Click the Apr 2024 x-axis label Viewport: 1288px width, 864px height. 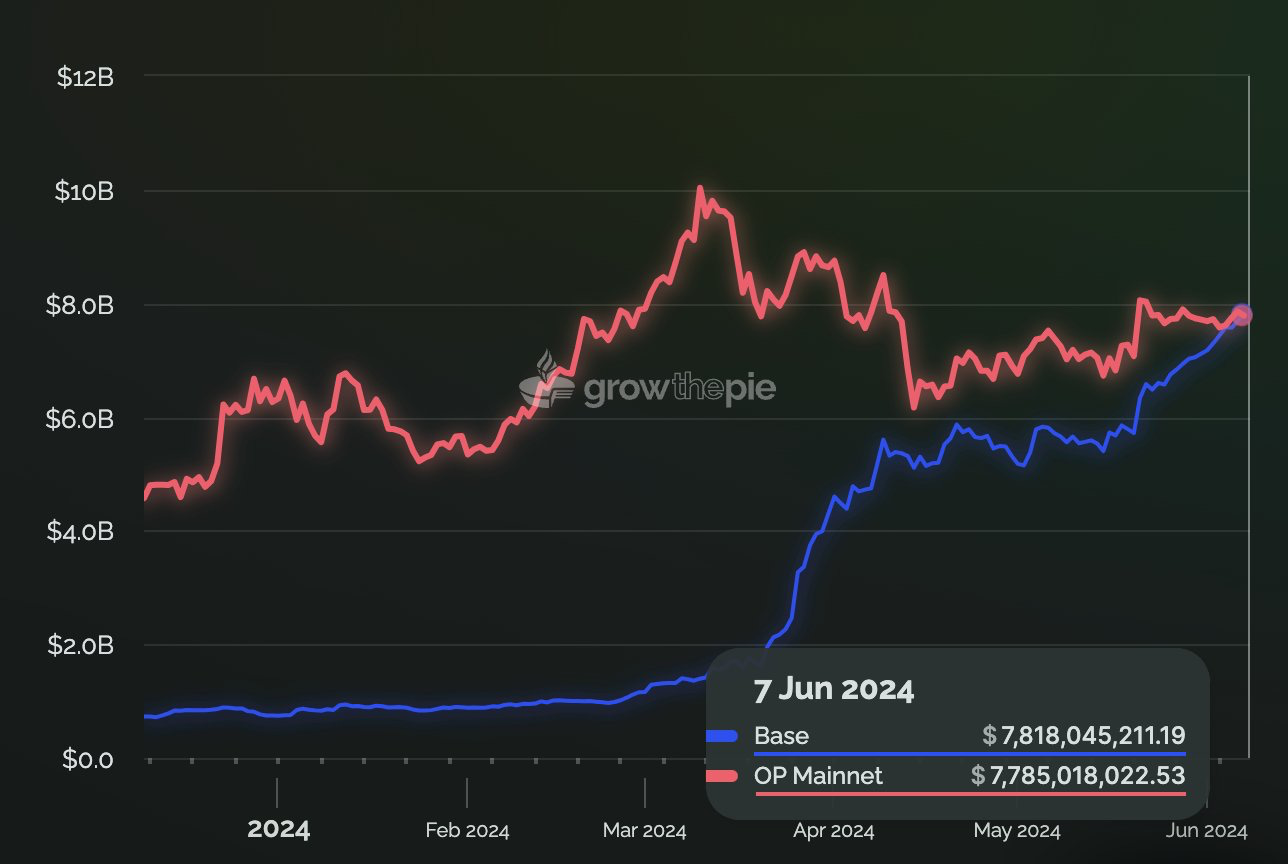click(x=833, y=831)
